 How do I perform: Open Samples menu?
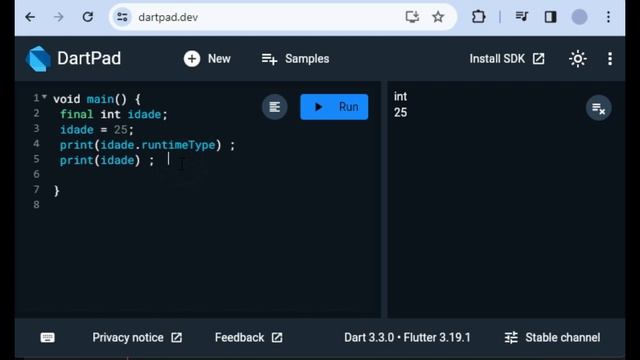295,59
